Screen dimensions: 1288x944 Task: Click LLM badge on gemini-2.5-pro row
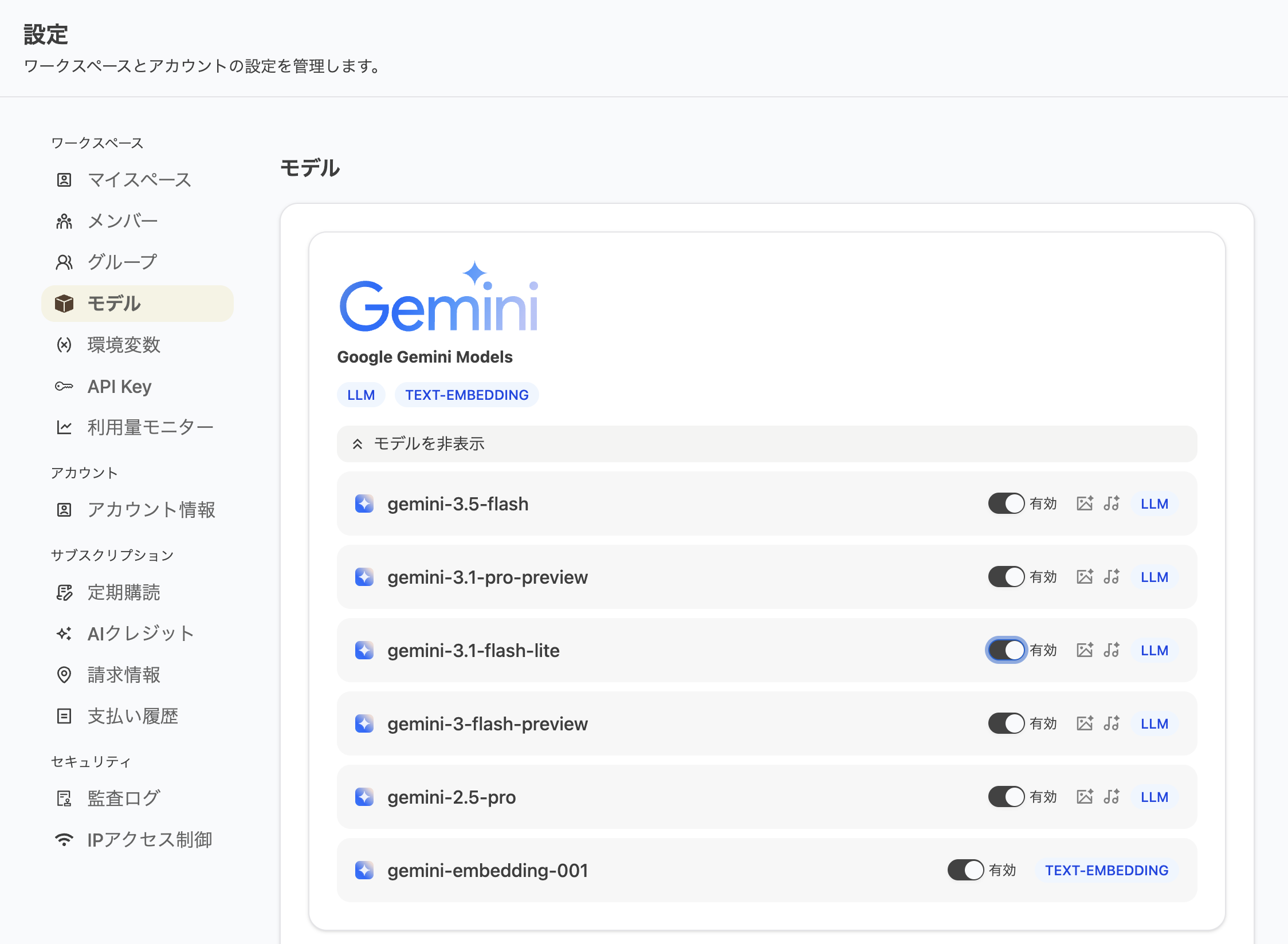pos(1155,797)
